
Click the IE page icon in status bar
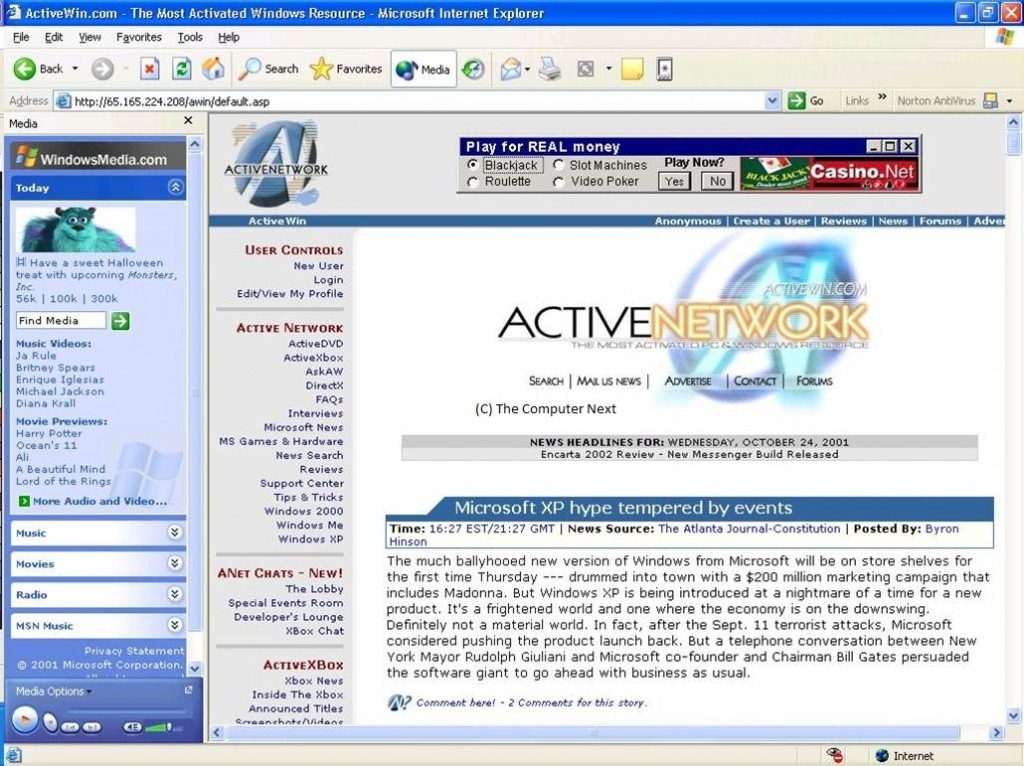coord(13,756)
